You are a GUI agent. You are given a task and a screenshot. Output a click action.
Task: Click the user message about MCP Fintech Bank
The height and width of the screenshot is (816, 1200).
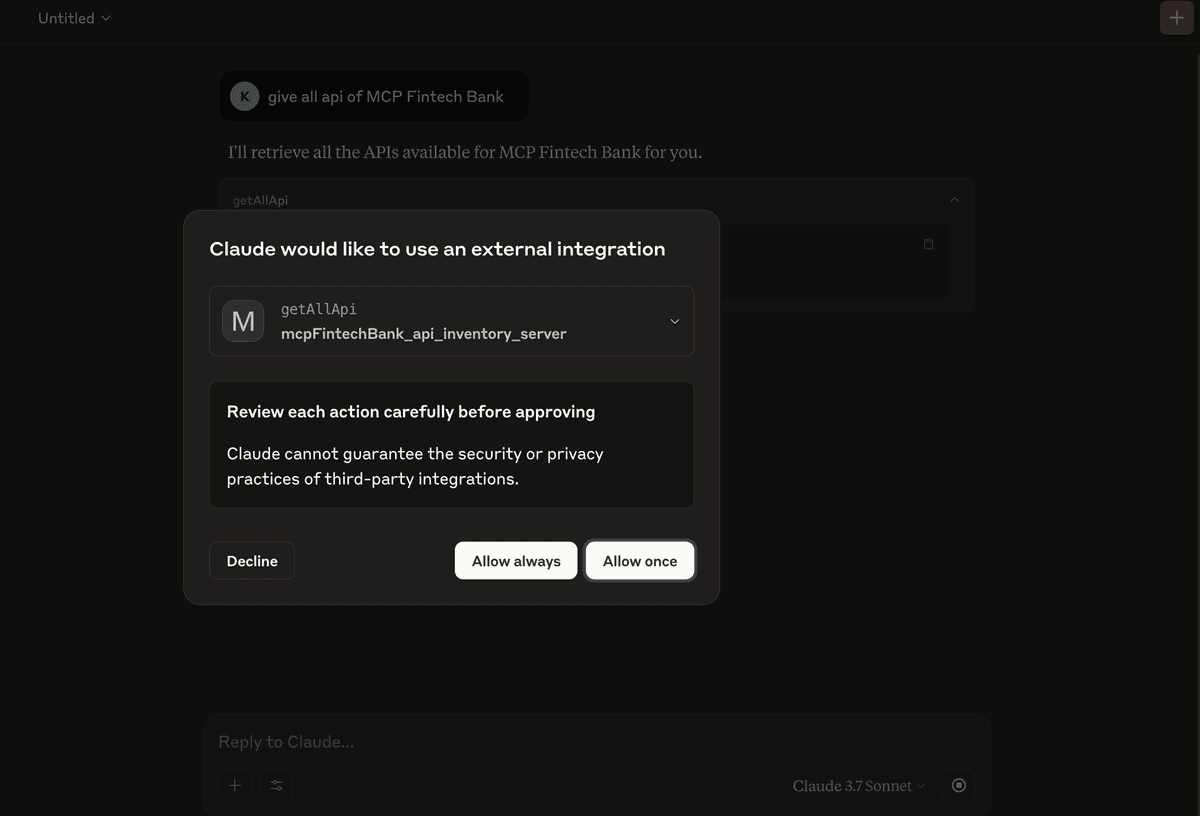point(374,96)
